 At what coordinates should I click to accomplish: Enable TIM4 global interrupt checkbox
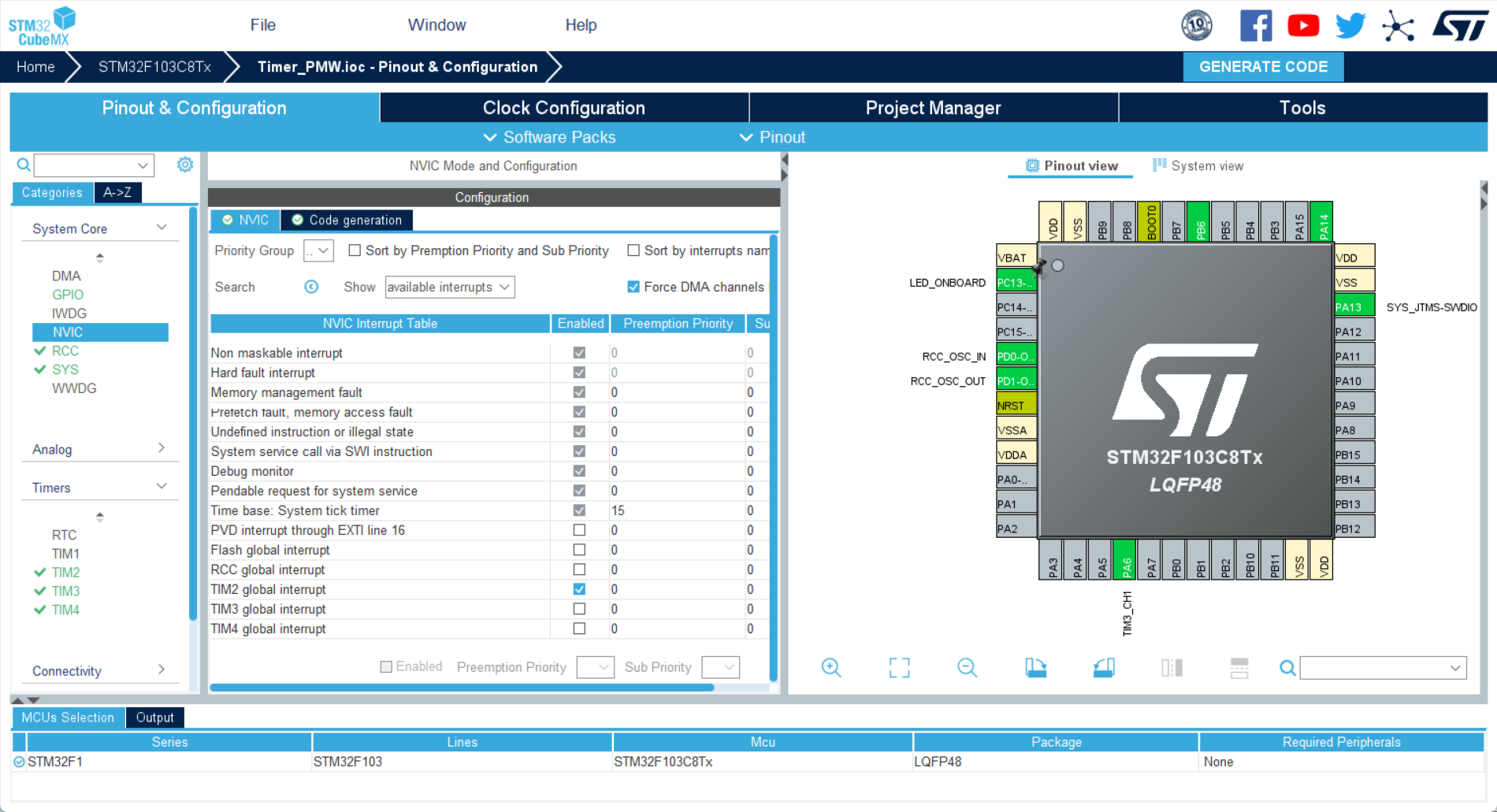point(579,628)
